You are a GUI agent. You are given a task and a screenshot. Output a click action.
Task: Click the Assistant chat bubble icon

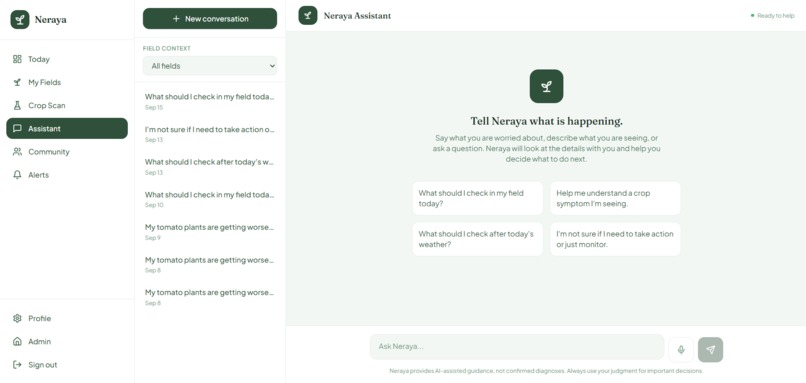[x=17, y=129]
